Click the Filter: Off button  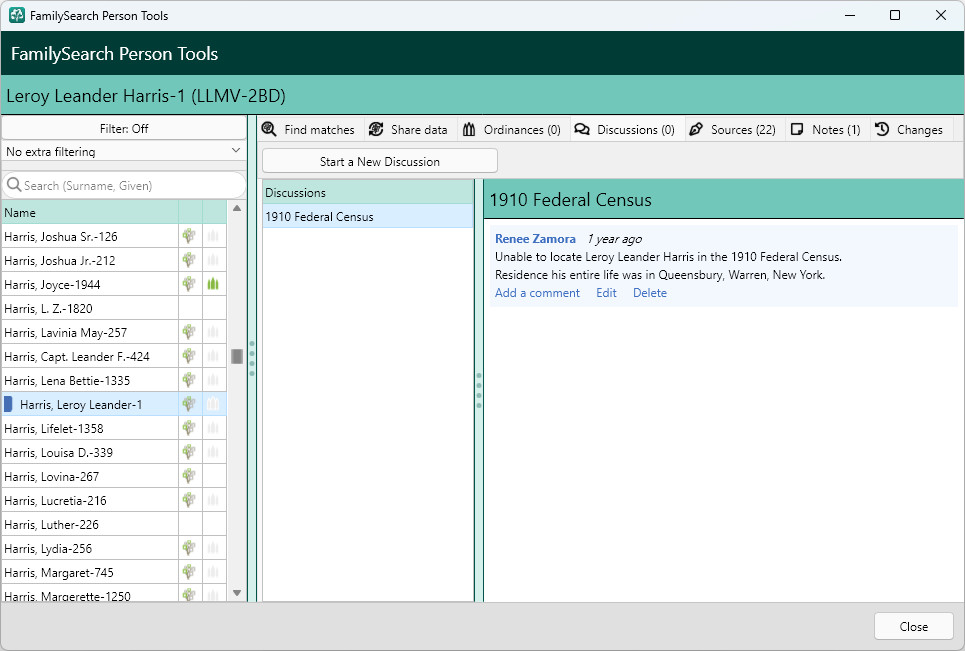pyautogui.click(x=124, y=129)
